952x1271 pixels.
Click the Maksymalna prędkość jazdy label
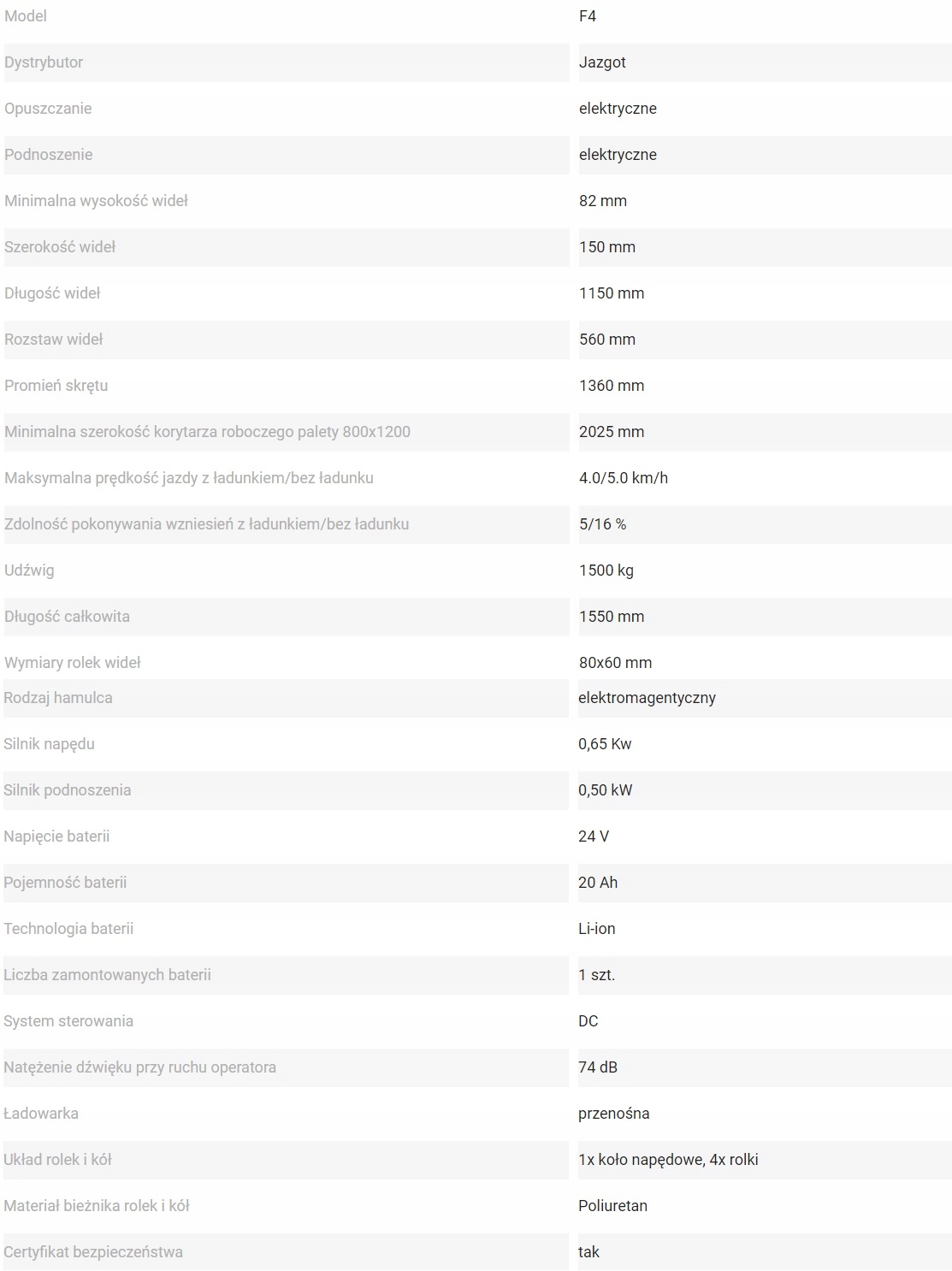(189, 478)
